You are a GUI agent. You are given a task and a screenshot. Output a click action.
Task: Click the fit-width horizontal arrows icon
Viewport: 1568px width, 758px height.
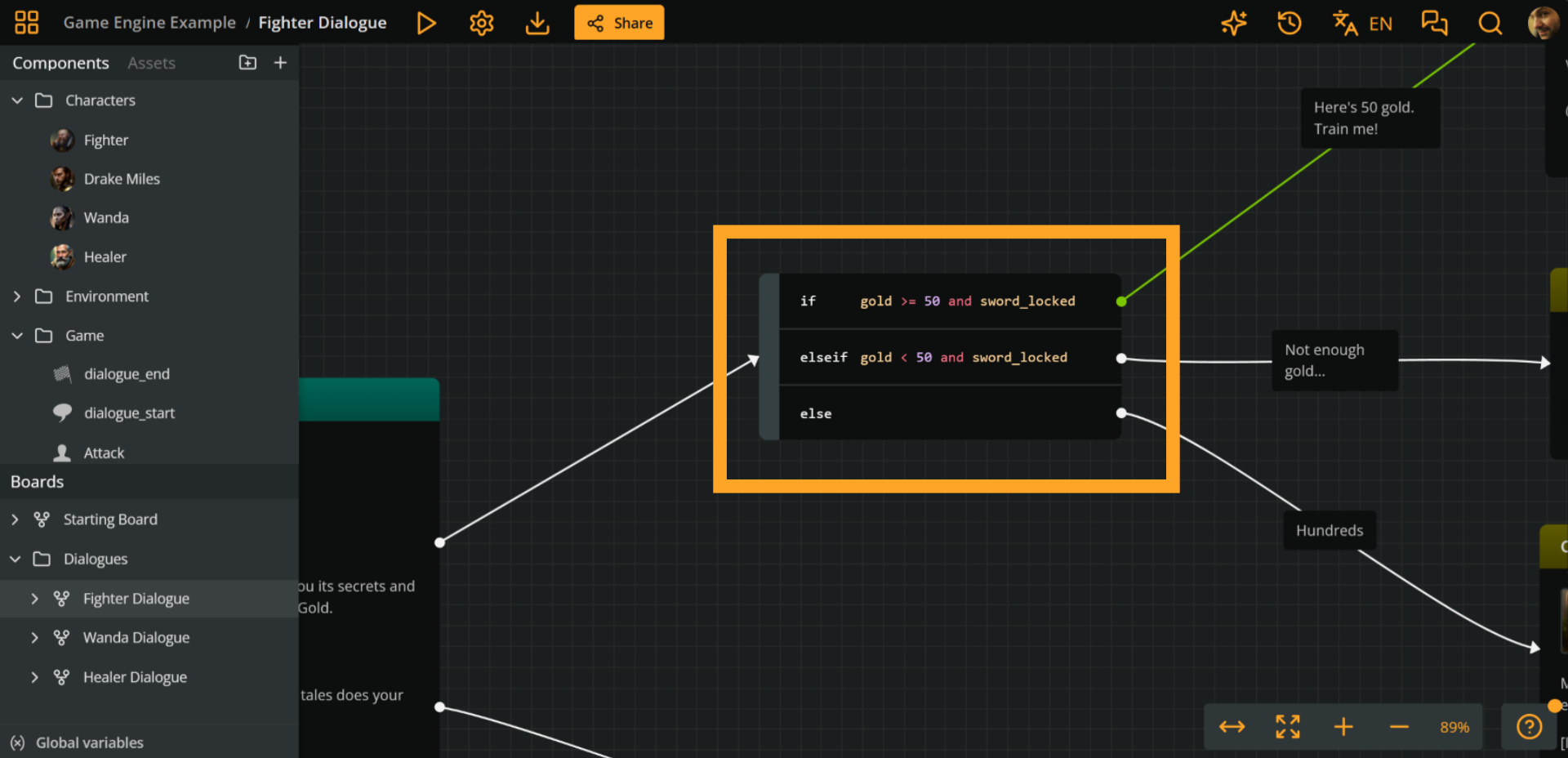1232,727
